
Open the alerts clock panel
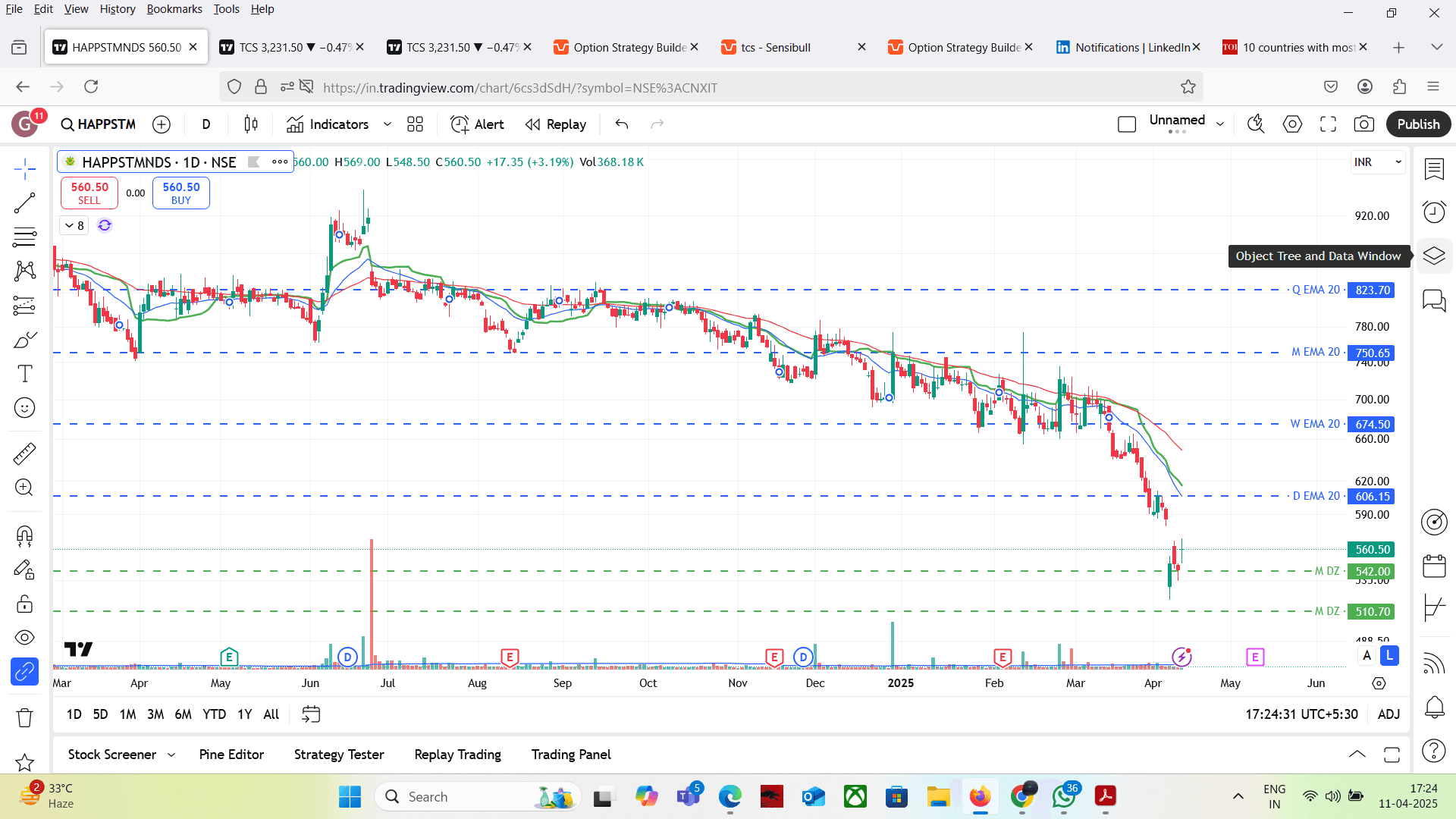[1434, 212]
